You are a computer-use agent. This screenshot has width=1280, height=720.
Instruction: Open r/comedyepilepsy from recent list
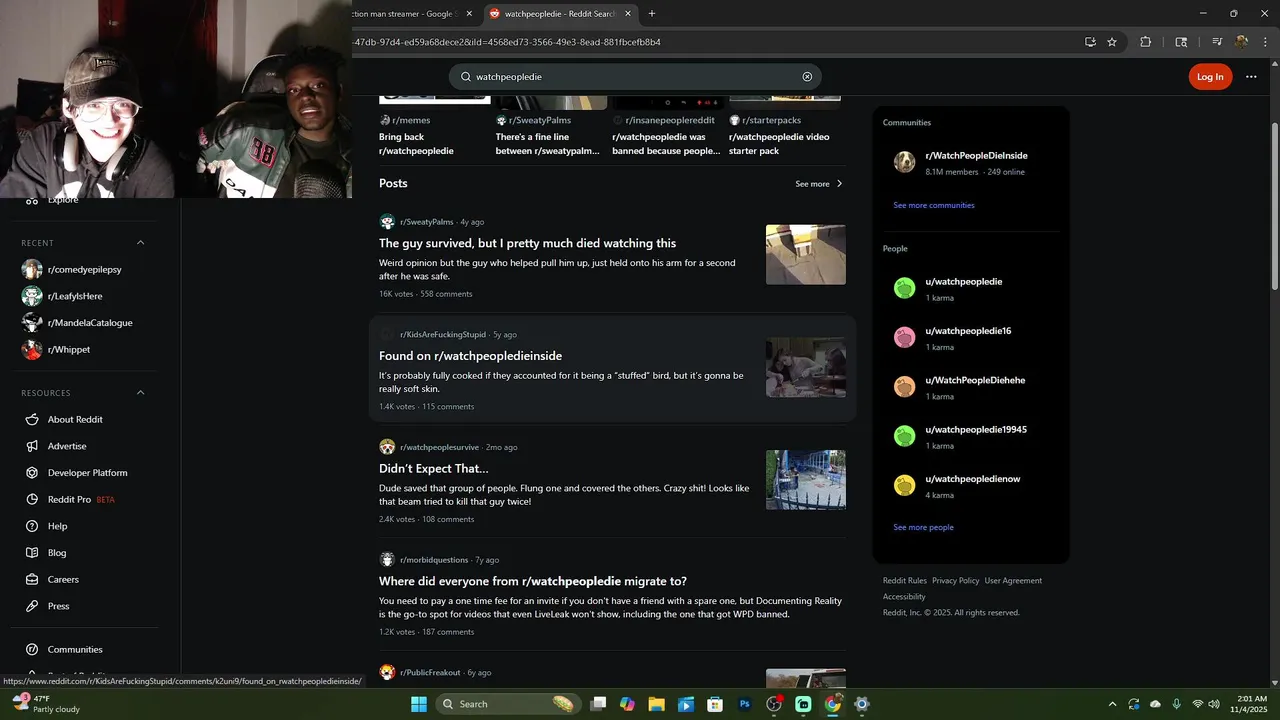pyautogui.click(x=84, y=269)
